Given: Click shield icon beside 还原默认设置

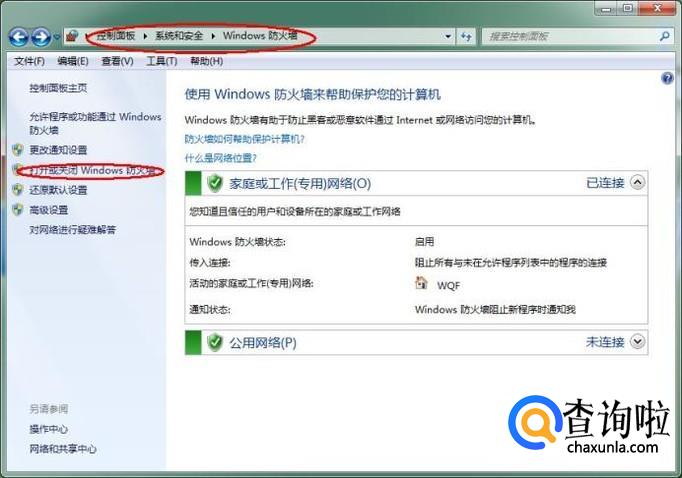Looking at the screenshot, I should (x=18, y=190).
